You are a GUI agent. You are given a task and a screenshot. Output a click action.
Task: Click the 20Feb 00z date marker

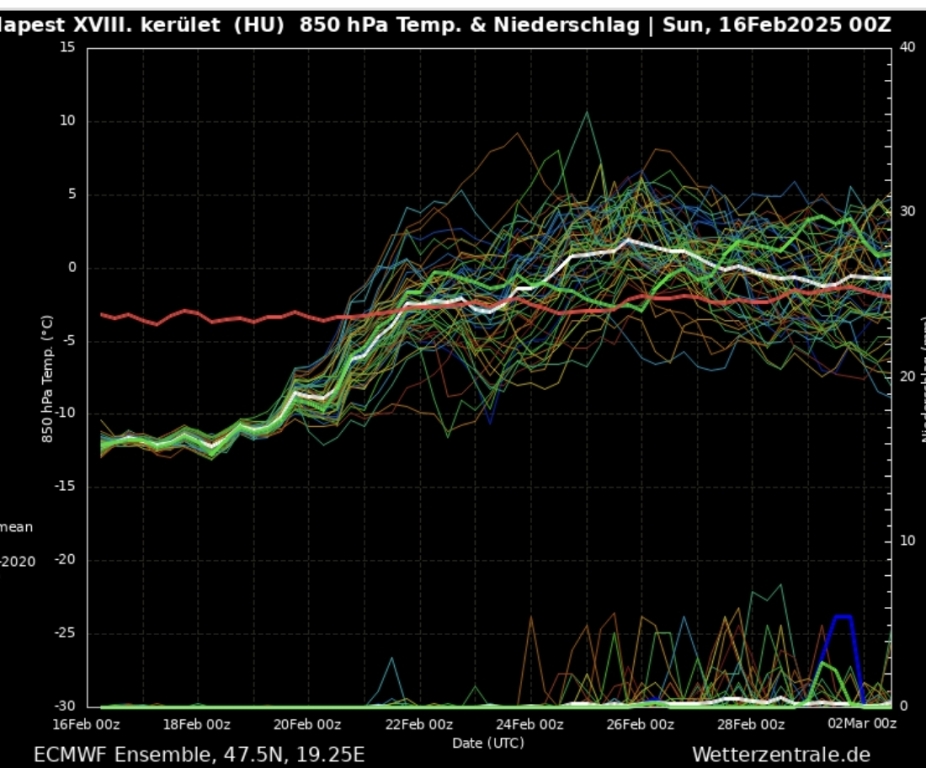[x=307, y=724]
